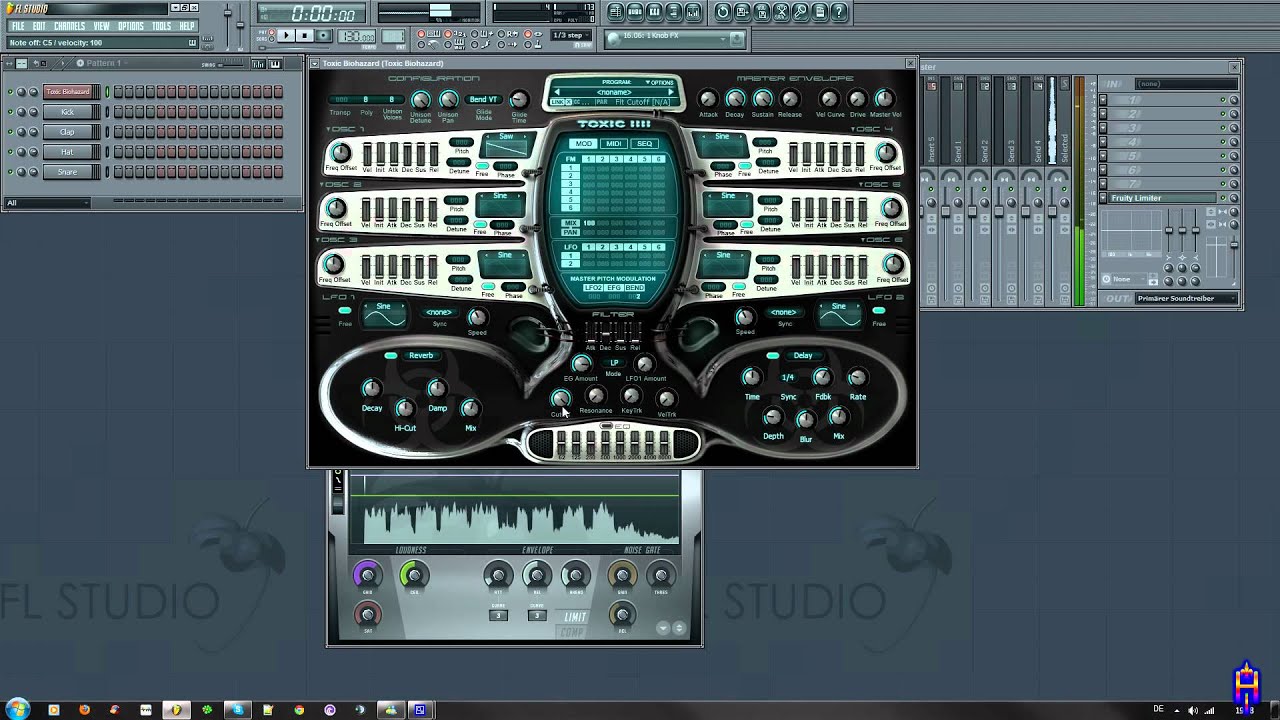Click the undo history toolbar icon

pyautogui.click(x=723, y=12)
